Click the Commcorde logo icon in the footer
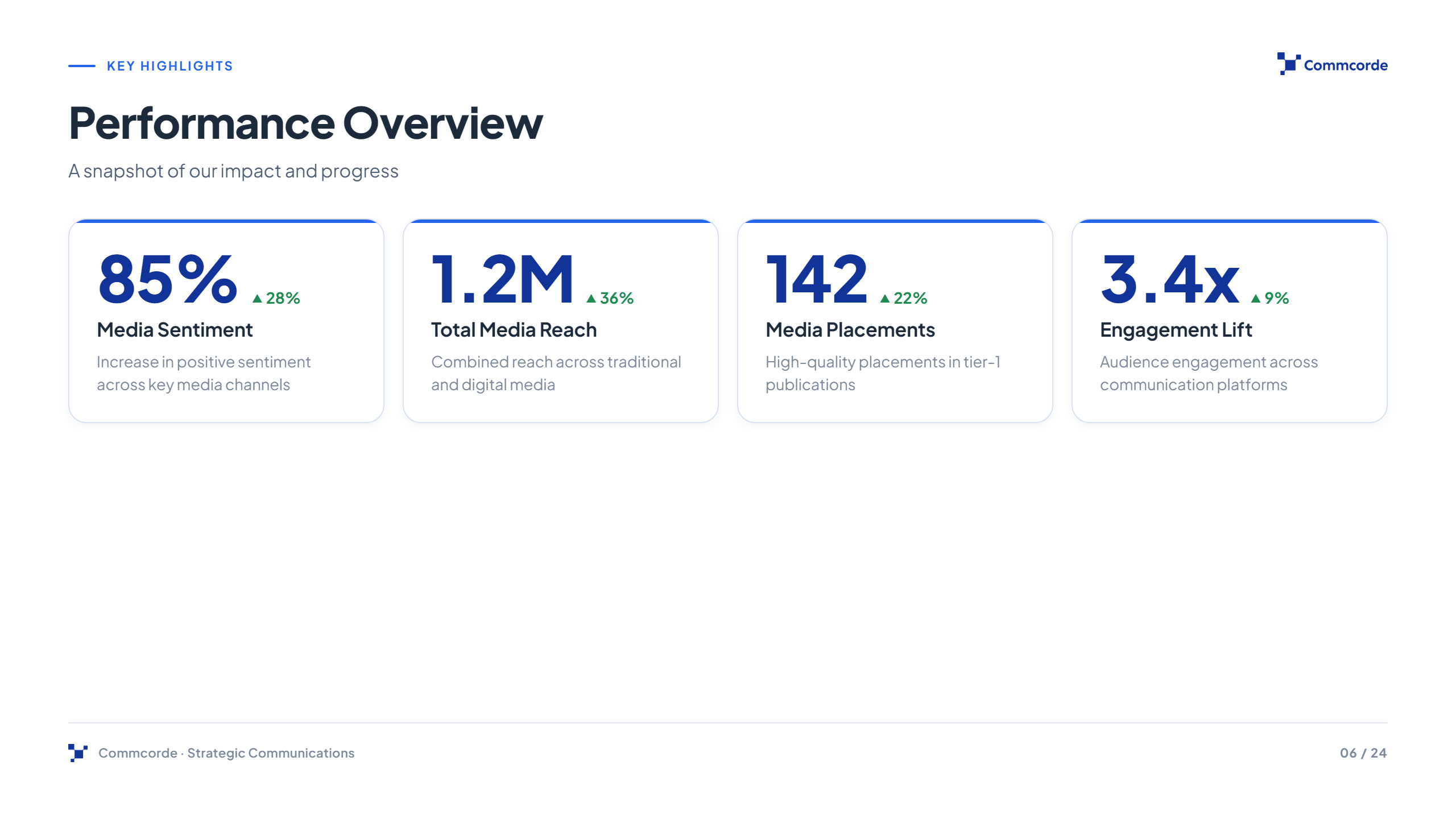1456x819 pixels. tap(78, 752)
